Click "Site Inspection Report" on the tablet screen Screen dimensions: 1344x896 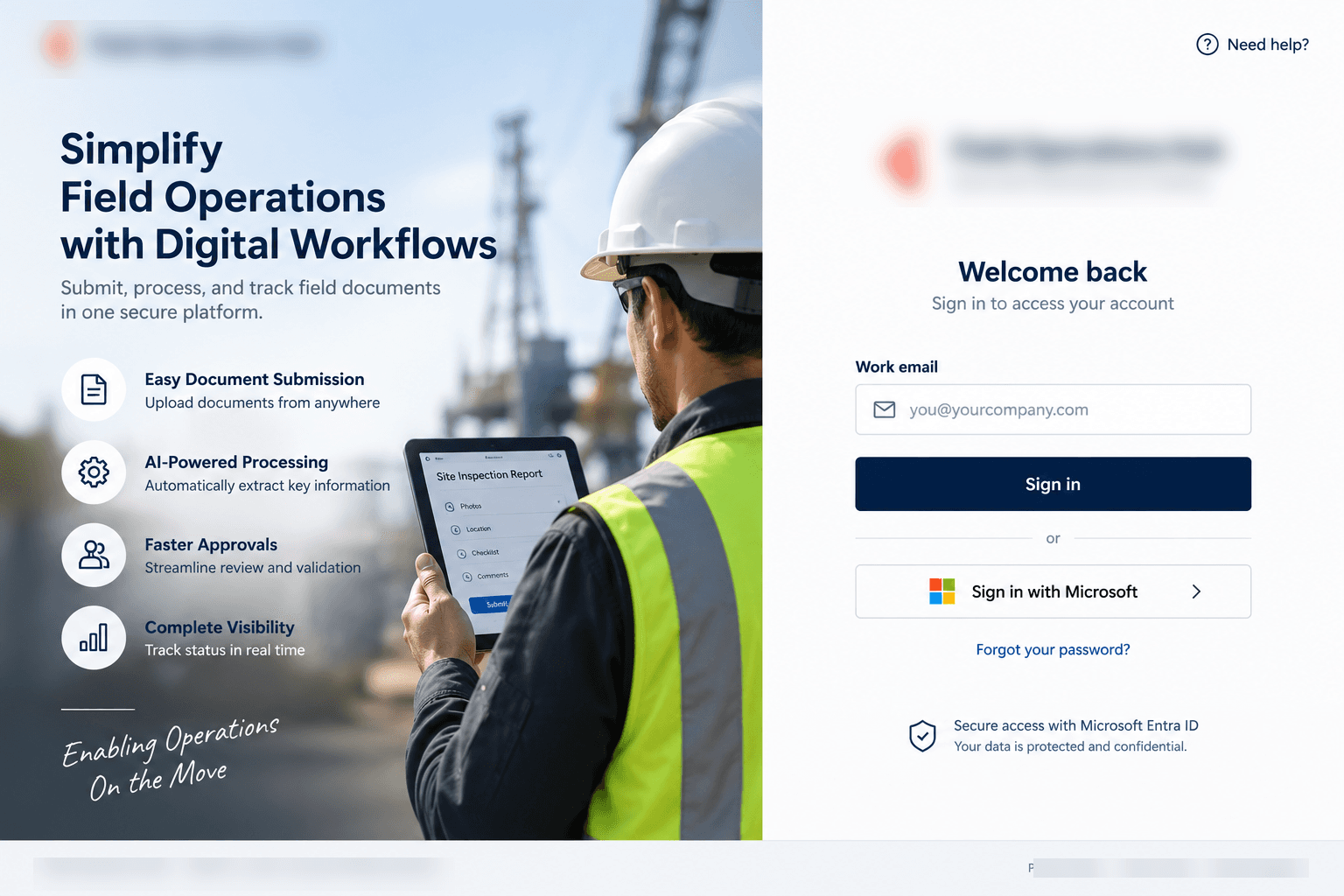point(489,475)
